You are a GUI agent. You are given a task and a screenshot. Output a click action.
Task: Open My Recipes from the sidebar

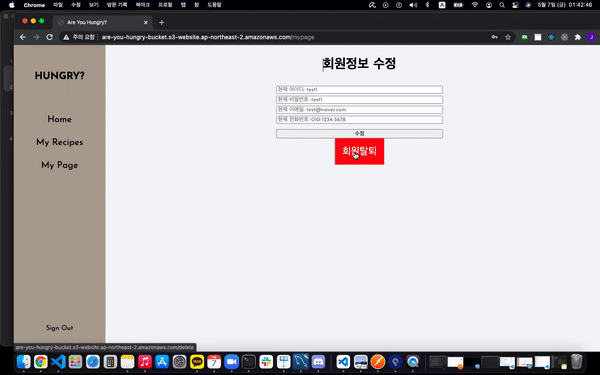click(59, 142)
